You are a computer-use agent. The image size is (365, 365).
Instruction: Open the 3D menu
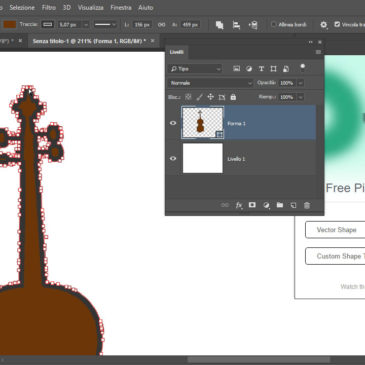tap(67, 7)
